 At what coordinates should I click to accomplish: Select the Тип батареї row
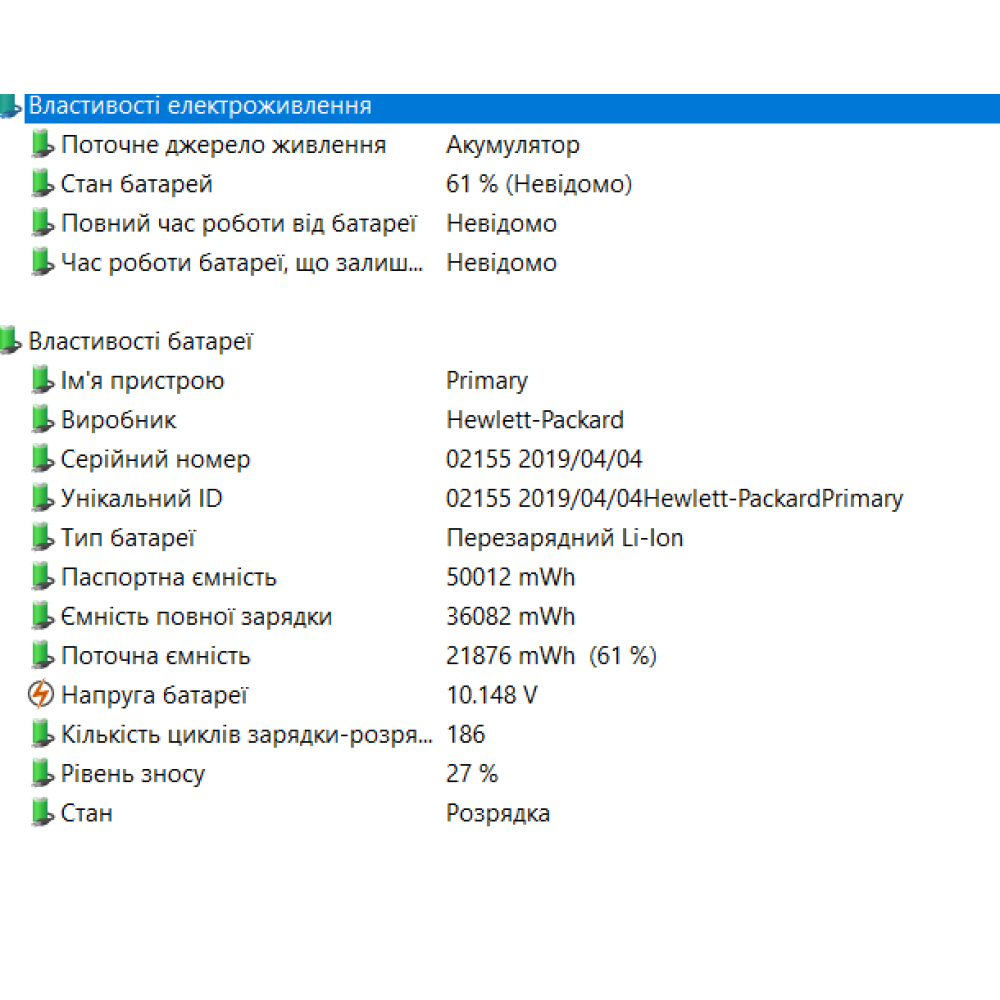point(127,538)
